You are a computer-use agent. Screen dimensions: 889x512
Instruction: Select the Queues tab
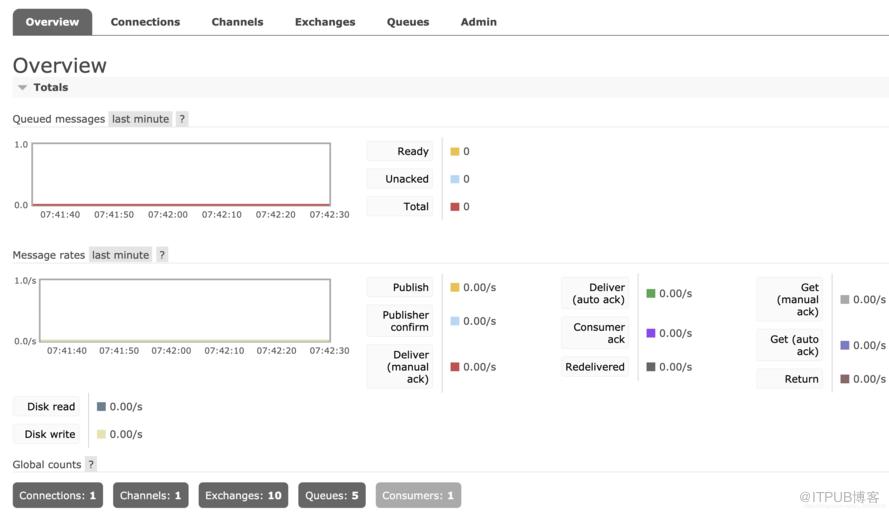pos(408,22)
